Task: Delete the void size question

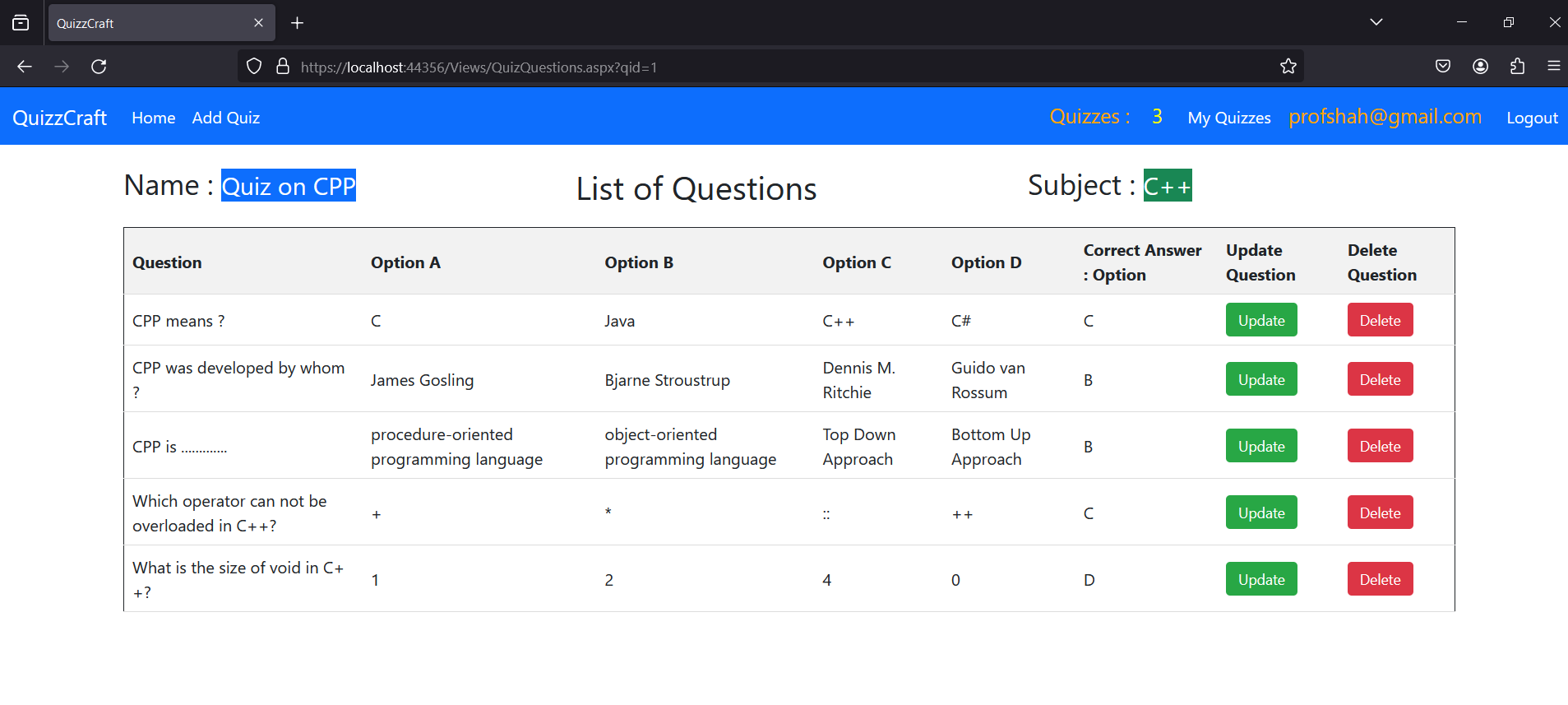Action: (1379, 579)
